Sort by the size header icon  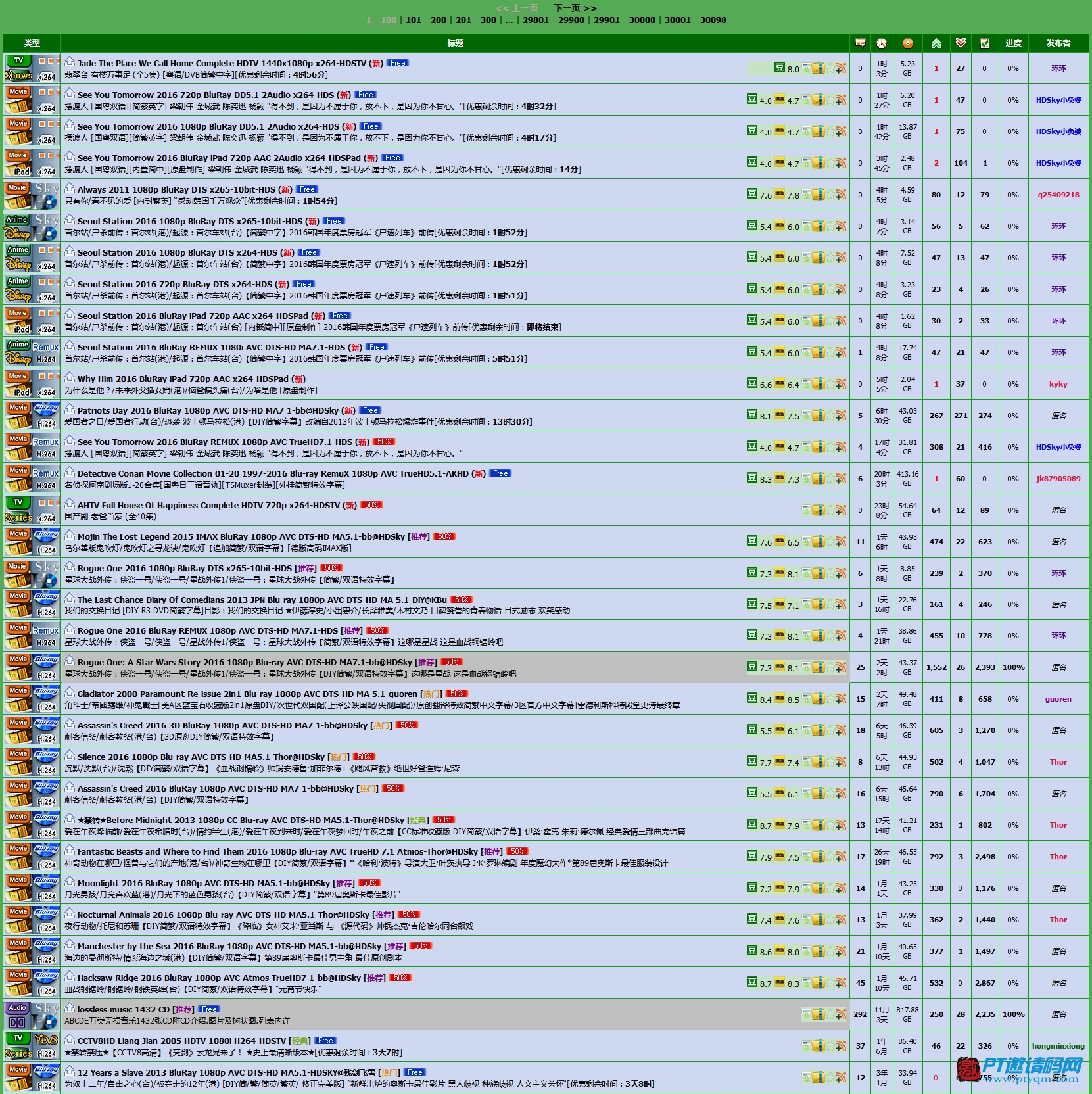[907, 43]
